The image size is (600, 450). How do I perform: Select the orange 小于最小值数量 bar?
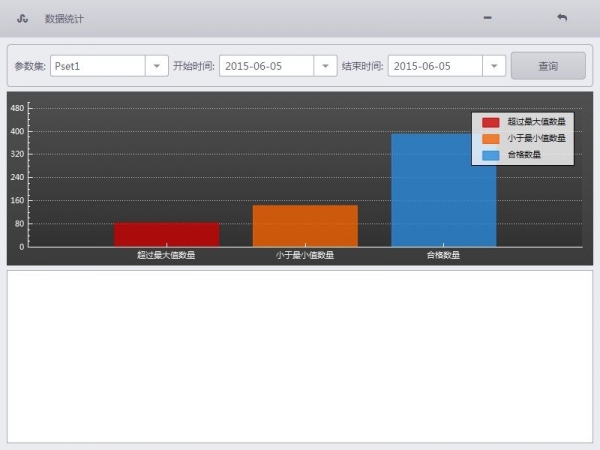[305, 226]
